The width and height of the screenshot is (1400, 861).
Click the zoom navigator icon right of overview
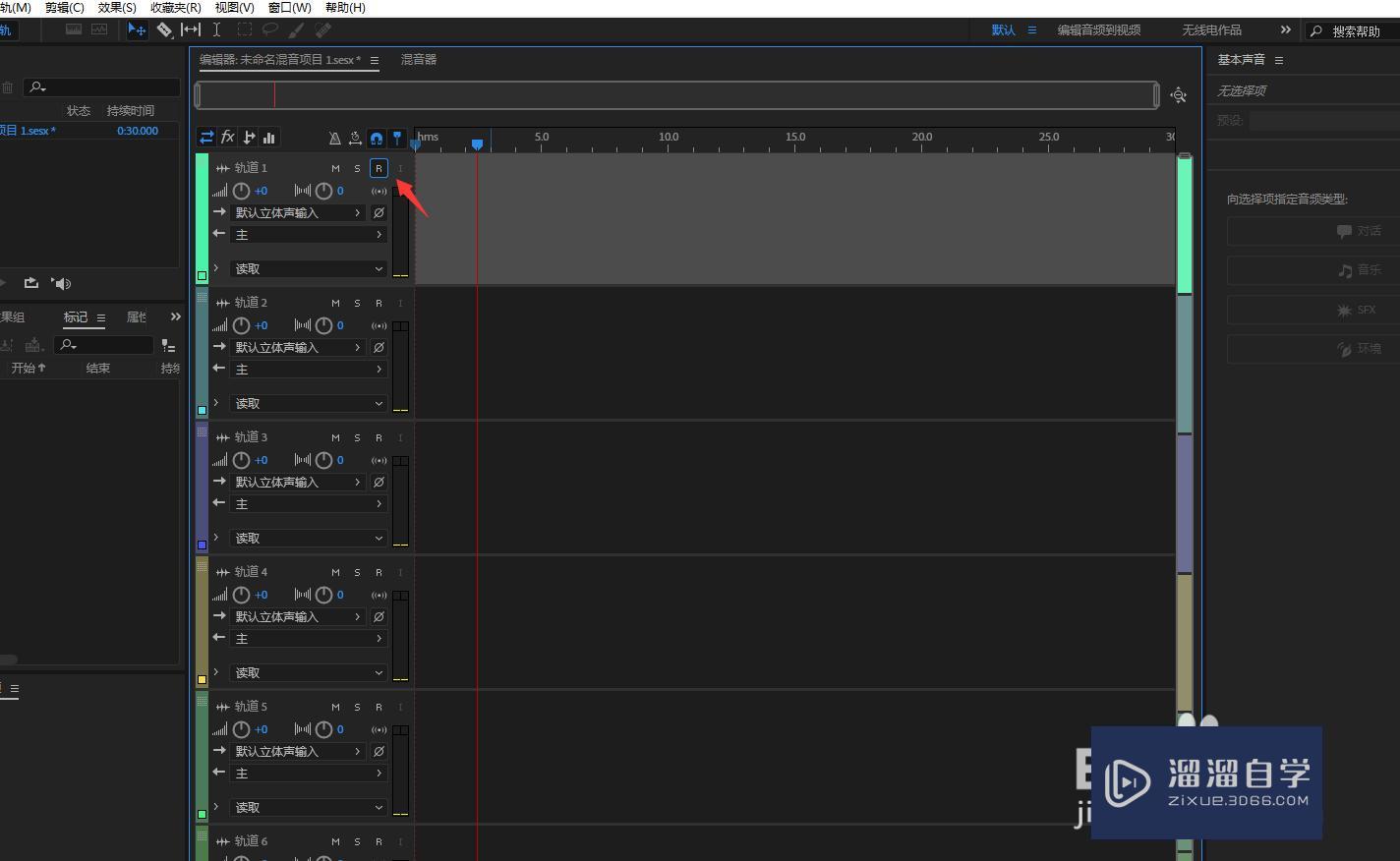[1179, 95]
